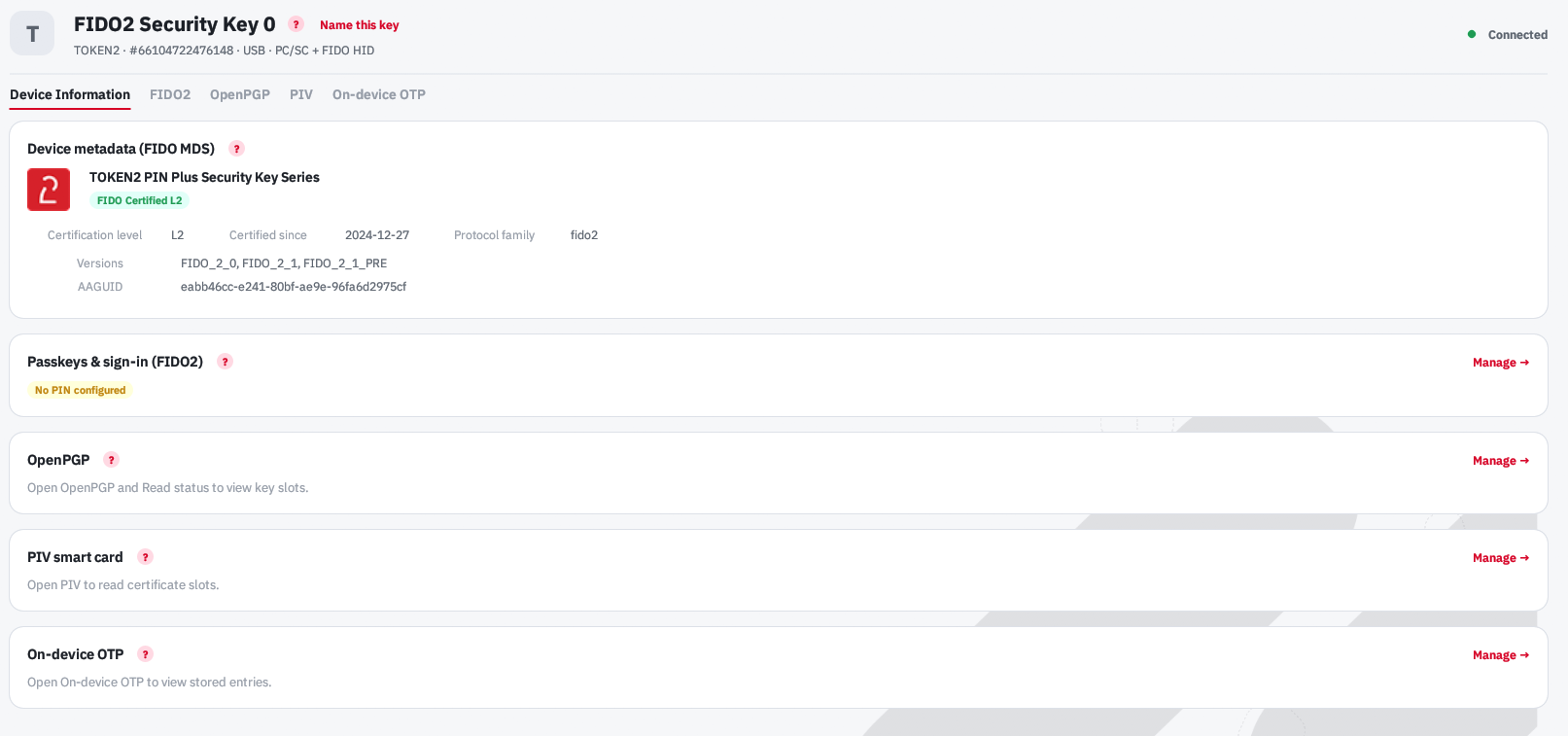Click the Versions value FIDO_2_0, FIDO_2_1, FIDO_2_1_PRE

tap(284, 263)
